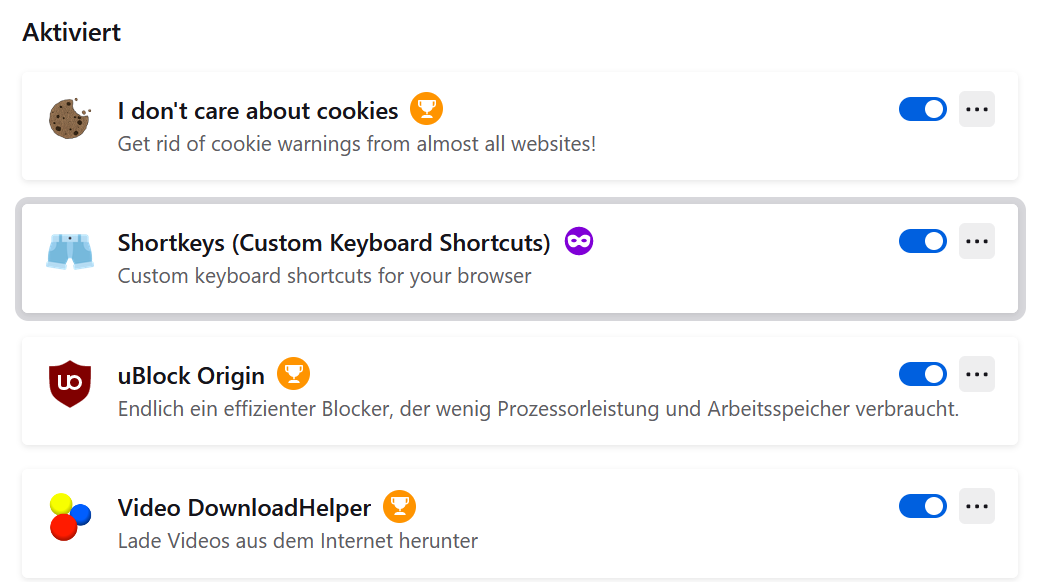
Task: Click the Video DownloadHelper title
Action: click(244, 508)
